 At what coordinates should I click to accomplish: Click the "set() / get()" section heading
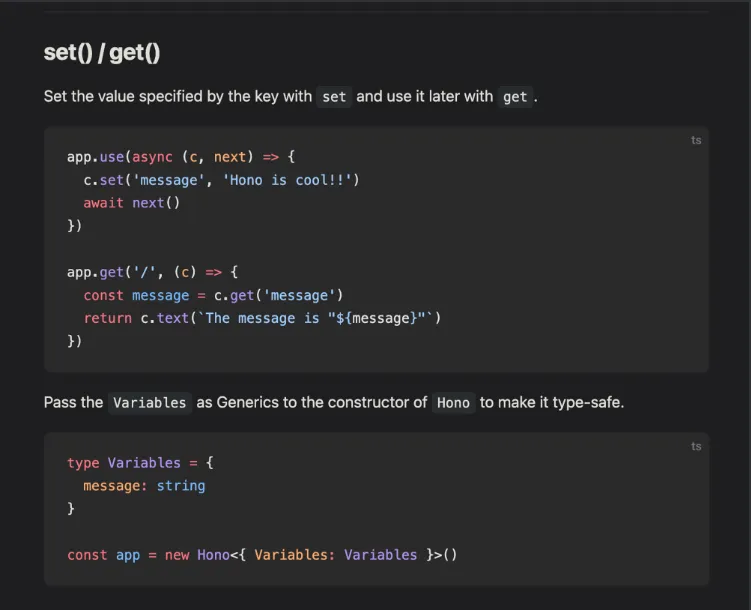[102, 53]
